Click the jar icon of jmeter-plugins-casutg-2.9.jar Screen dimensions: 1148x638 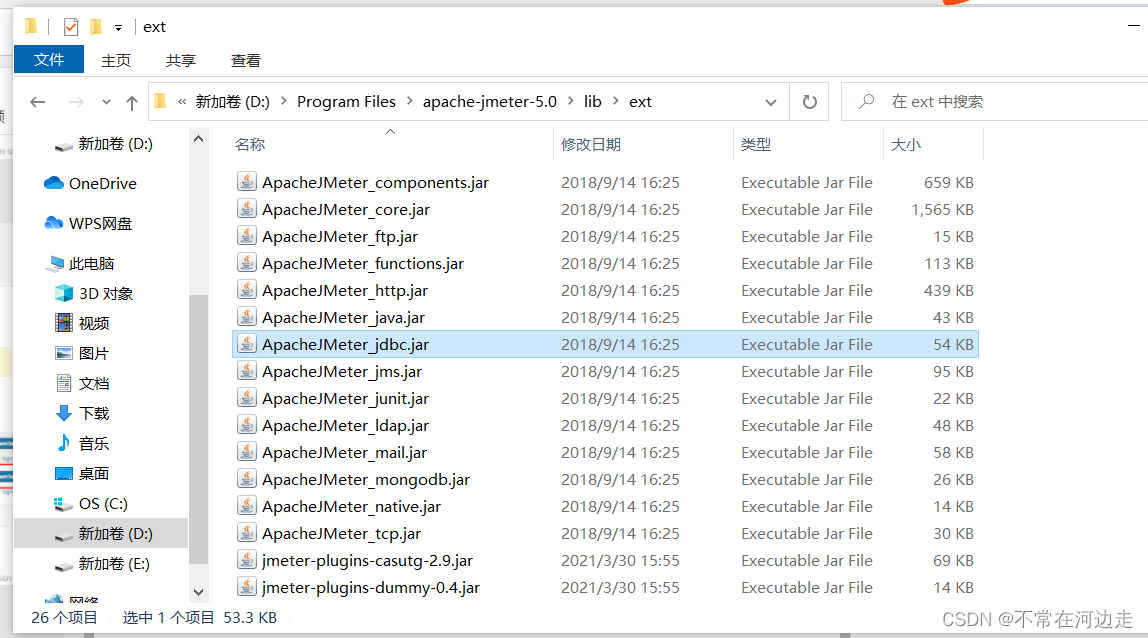pos(247,560)
